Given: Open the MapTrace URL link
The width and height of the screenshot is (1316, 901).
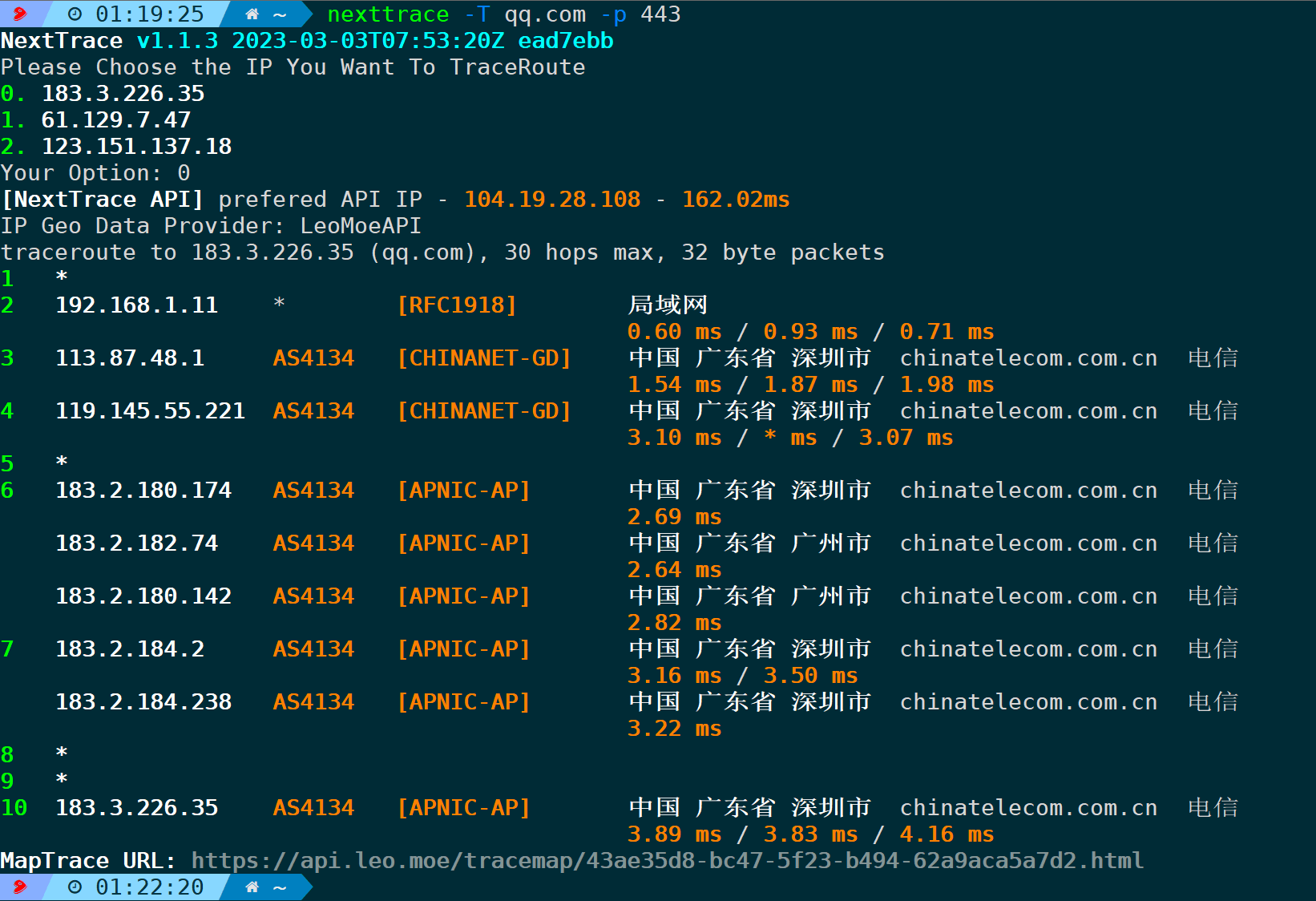Looking at the screenshot, I should 667,861.
